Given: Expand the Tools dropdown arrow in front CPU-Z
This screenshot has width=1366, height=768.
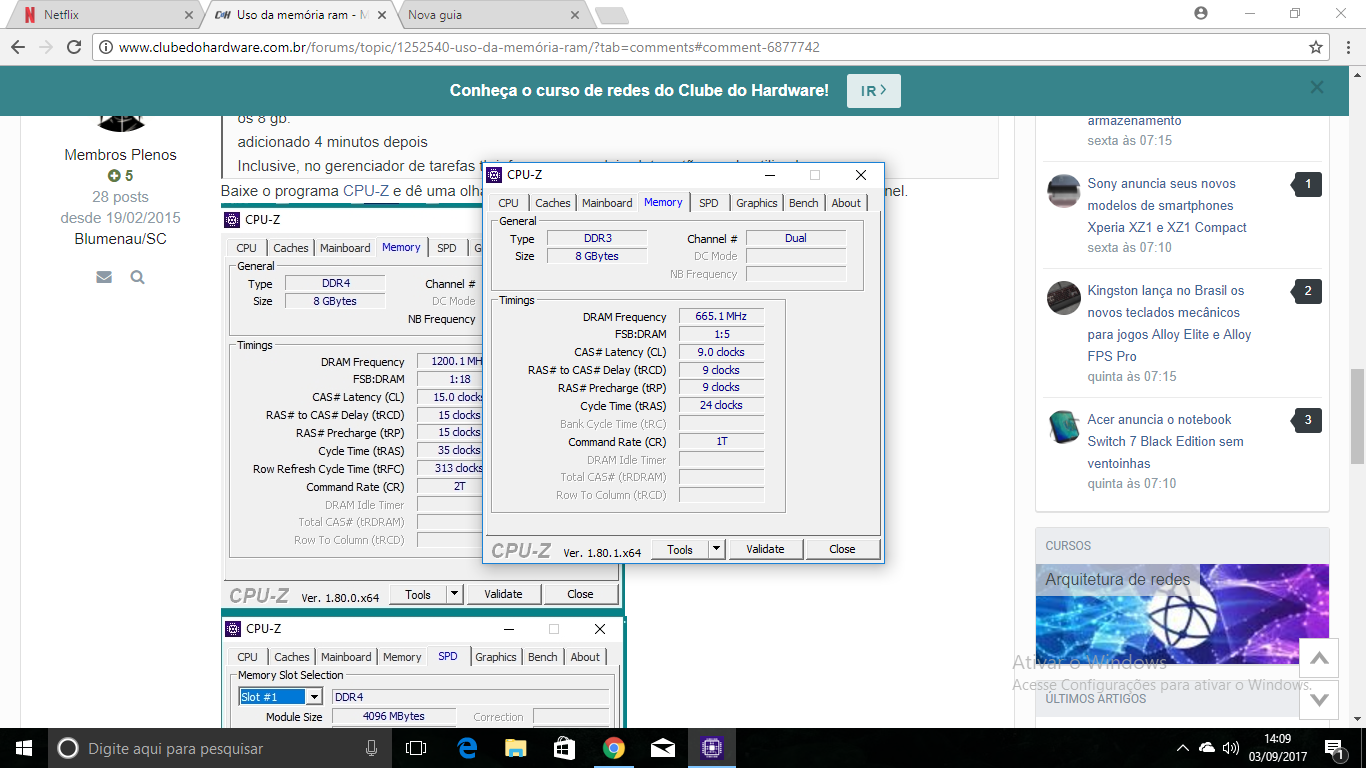Looking at the screenshot, I should click(x=716, y=549).
